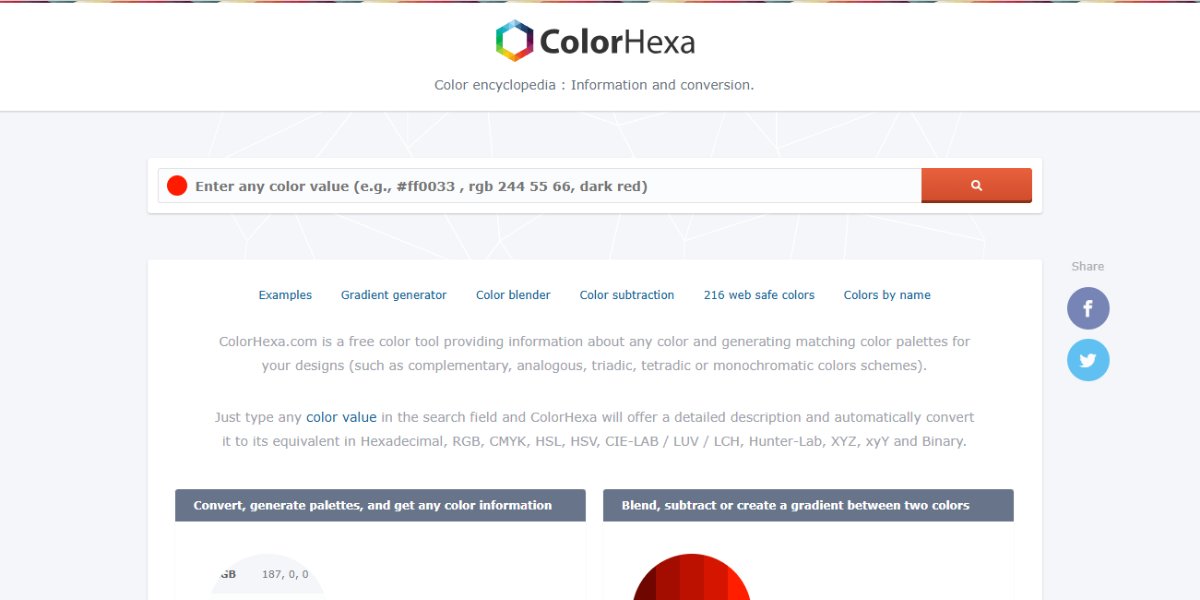Open the Color subtraction tool
This screenshot has width=1200, height=600.
click(x=627, y=294)
